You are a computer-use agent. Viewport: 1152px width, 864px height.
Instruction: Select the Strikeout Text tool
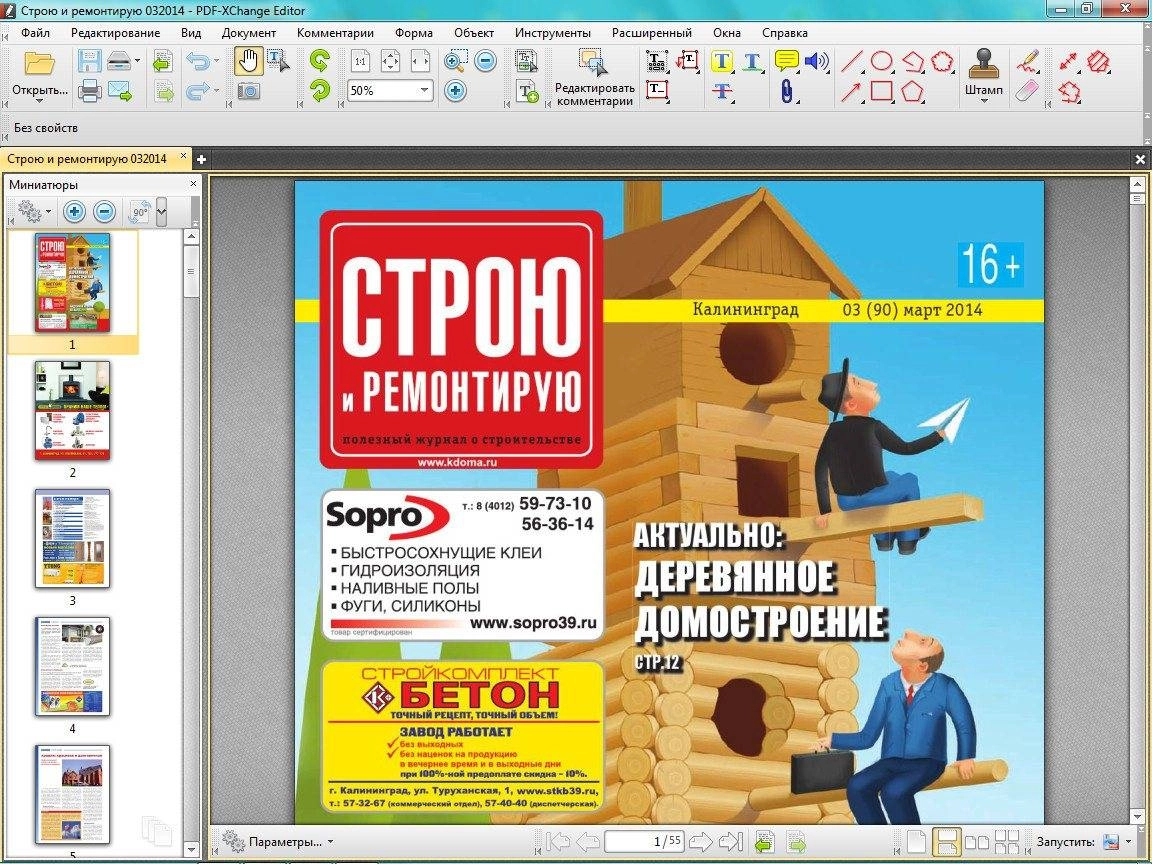[x=722, y=91]
